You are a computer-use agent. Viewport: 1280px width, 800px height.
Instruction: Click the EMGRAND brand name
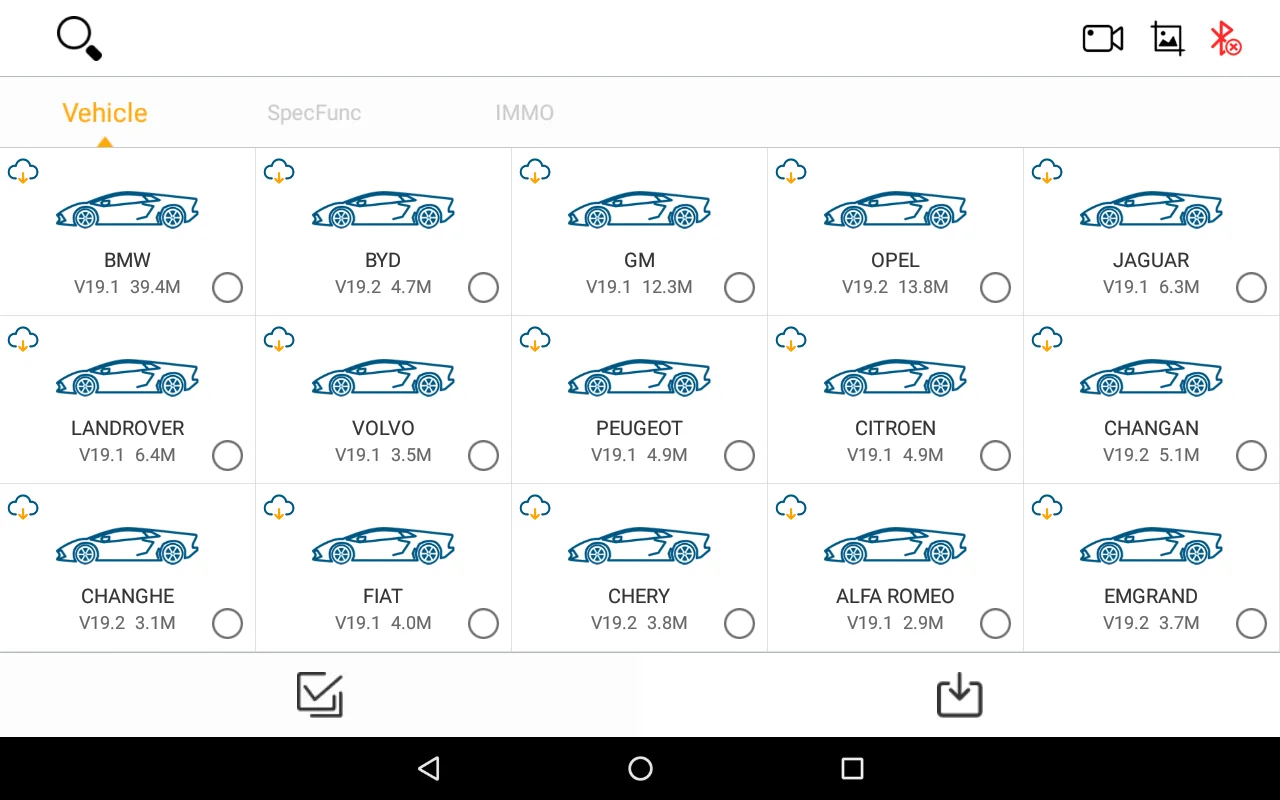pyautogui.click(x=1151, y=596)
